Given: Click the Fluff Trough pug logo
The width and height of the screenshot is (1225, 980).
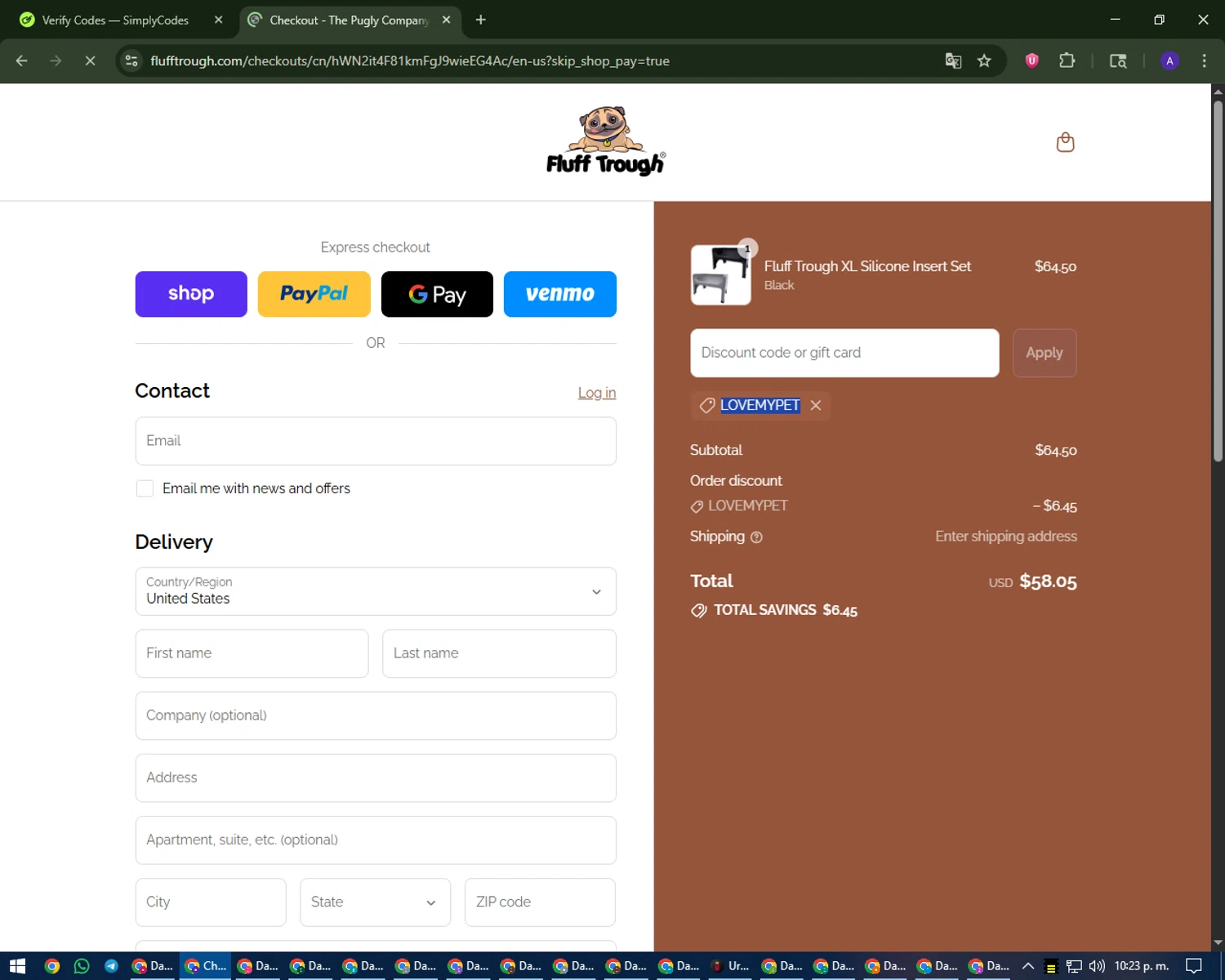Looking at the screenshot, I should (605, 141).
